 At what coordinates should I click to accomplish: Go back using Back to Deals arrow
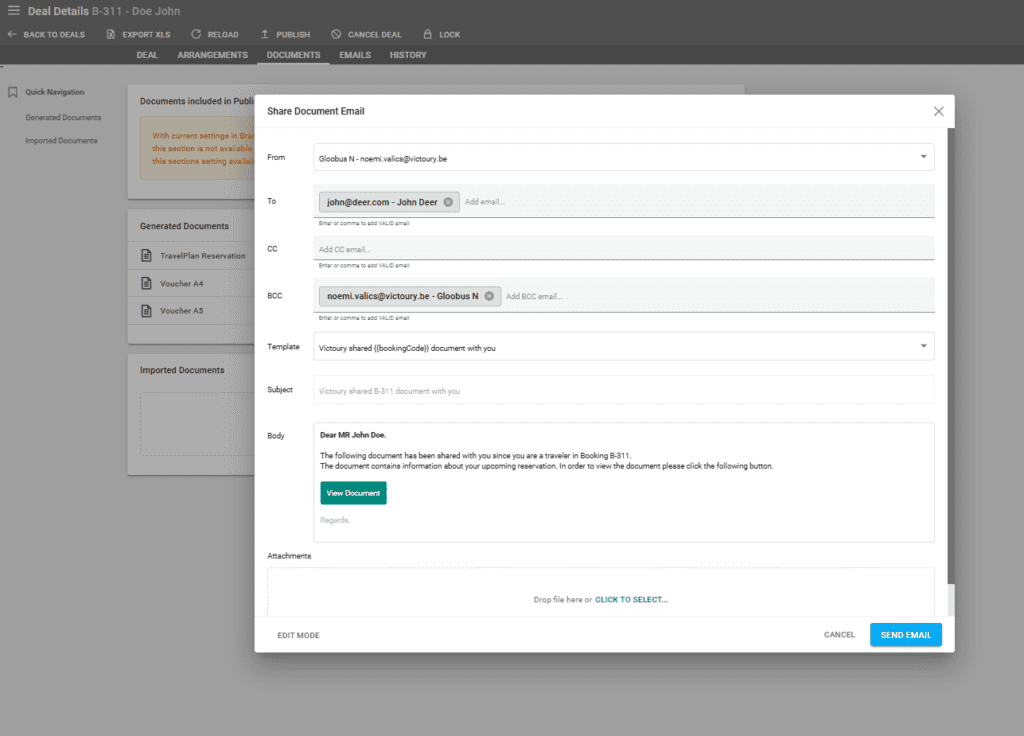click(x=12, y=34)
